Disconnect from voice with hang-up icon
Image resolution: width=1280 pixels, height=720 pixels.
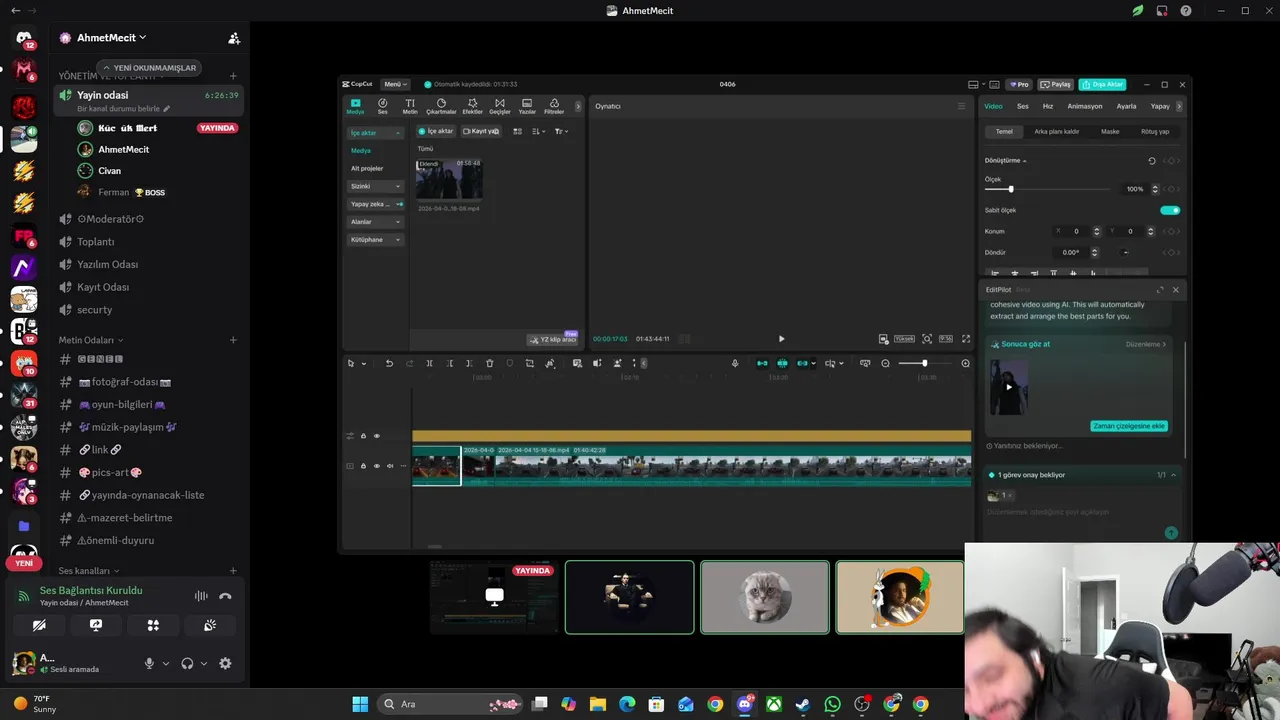point(225,596)
